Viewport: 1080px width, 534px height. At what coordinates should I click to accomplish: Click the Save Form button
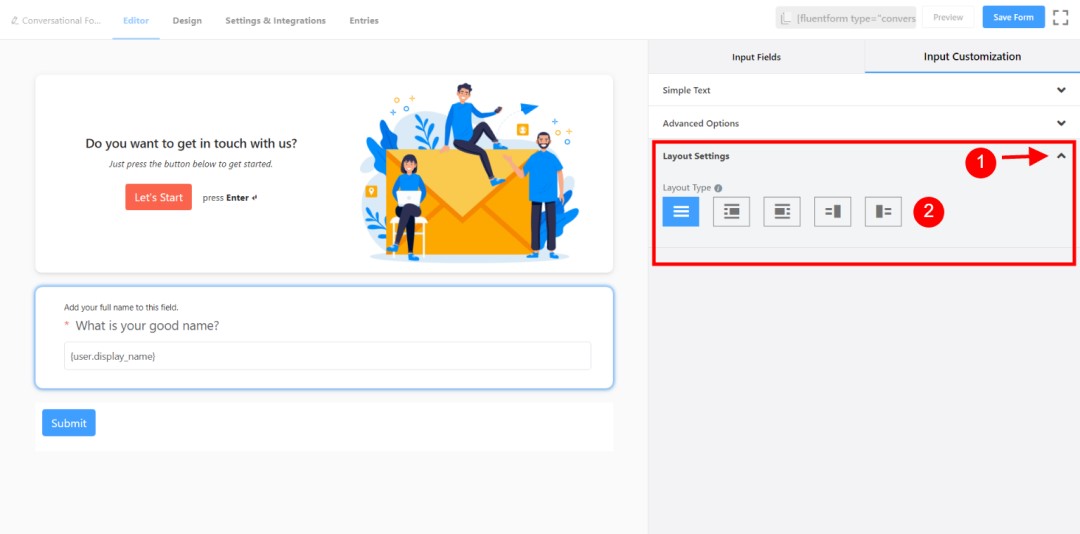pyautogui.click(x=1013, y=17)
